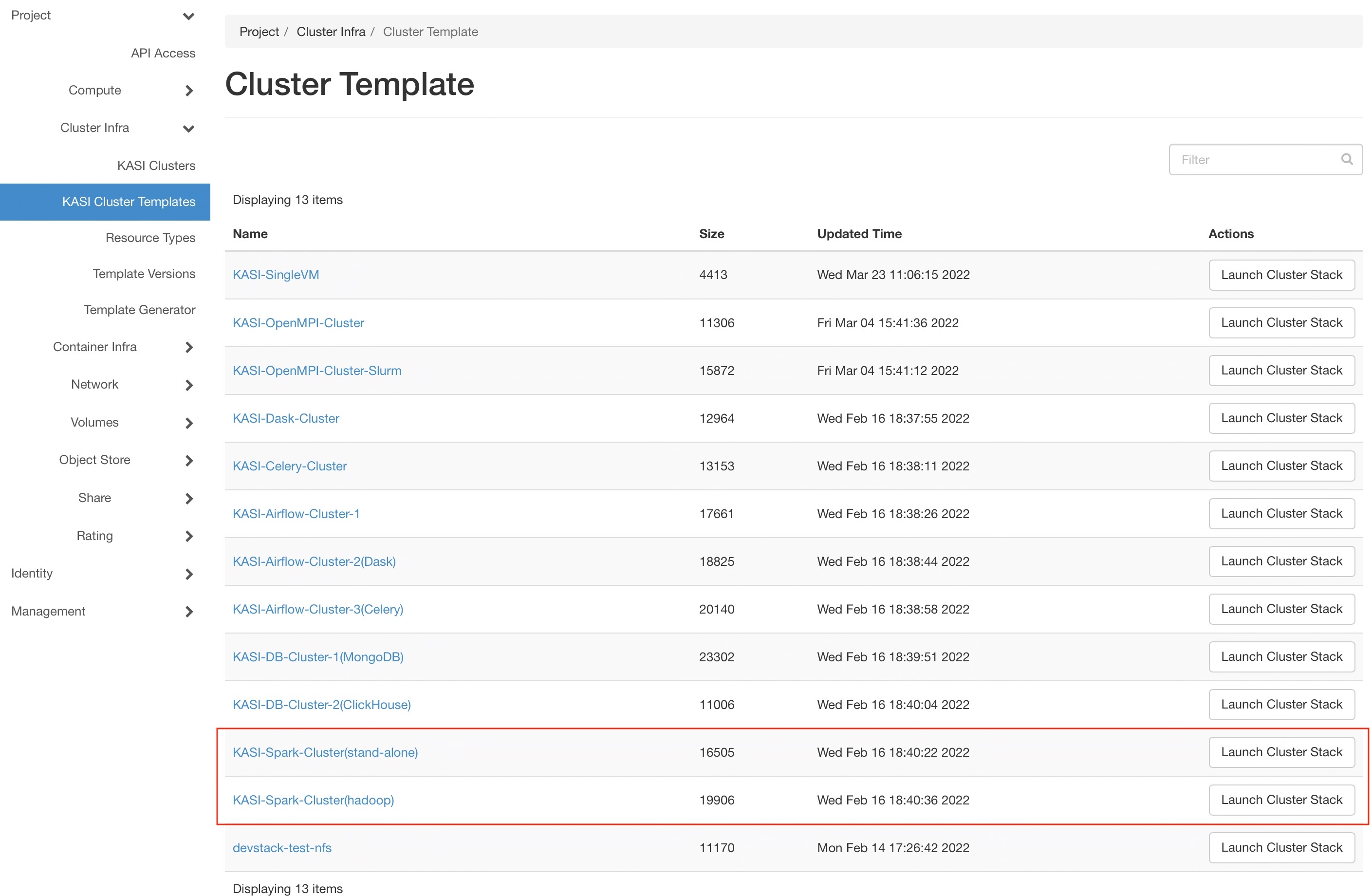The height and width of the screenshot is (896, 1372).
Task: Expand the Compute menu chevron
Action: click(x=188, y=91)
